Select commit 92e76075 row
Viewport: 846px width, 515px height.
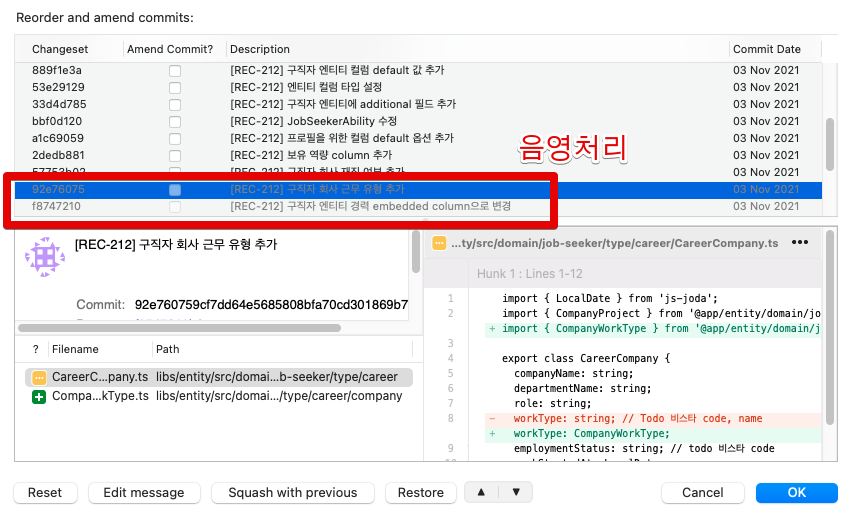[x=418, y=189]
